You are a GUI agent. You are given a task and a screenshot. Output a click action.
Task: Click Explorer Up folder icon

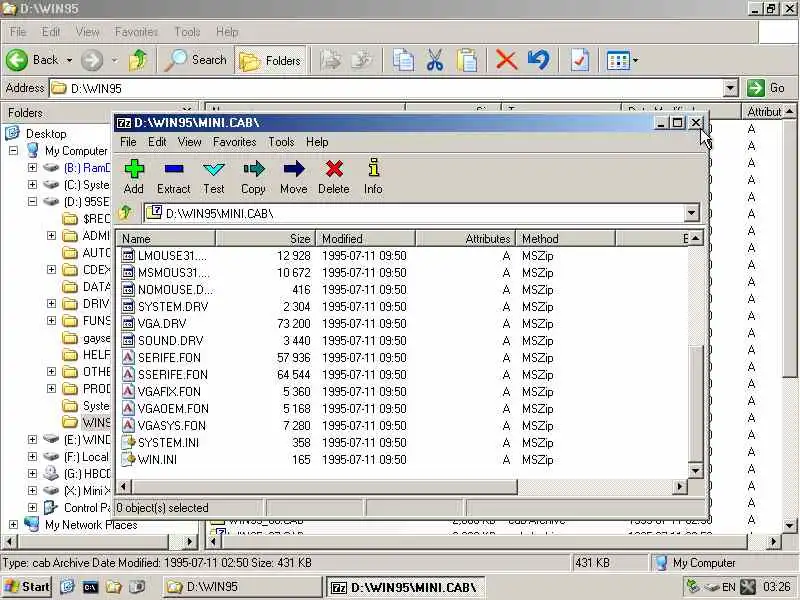[x=138, y=60]
